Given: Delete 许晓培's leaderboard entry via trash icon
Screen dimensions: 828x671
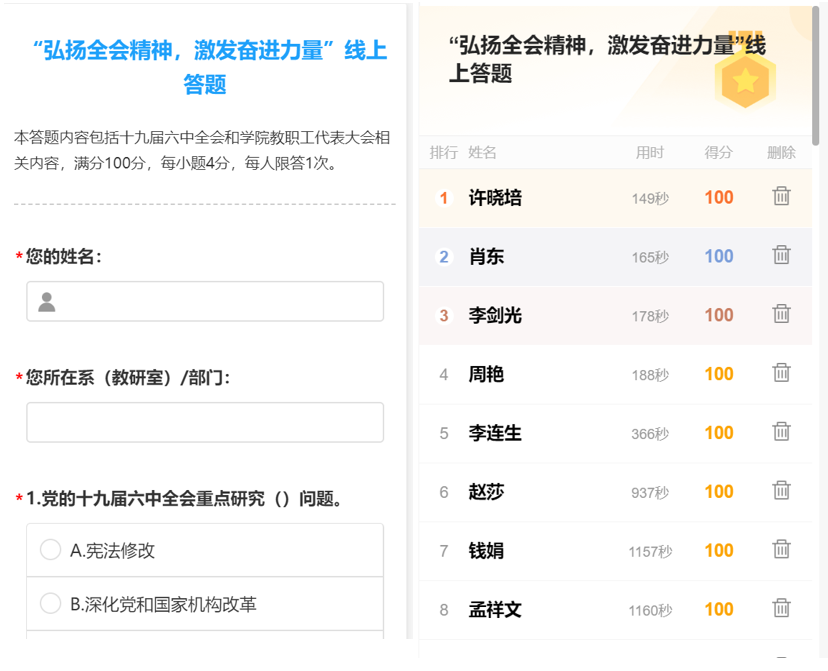Looking at the screenshot, I should (x=781, y=196).
